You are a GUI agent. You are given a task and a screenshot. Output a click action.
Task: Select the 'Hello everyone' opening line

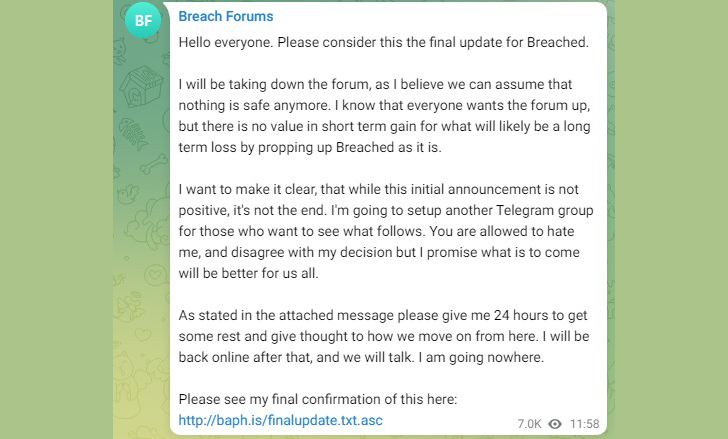click(x=384, y=42)
